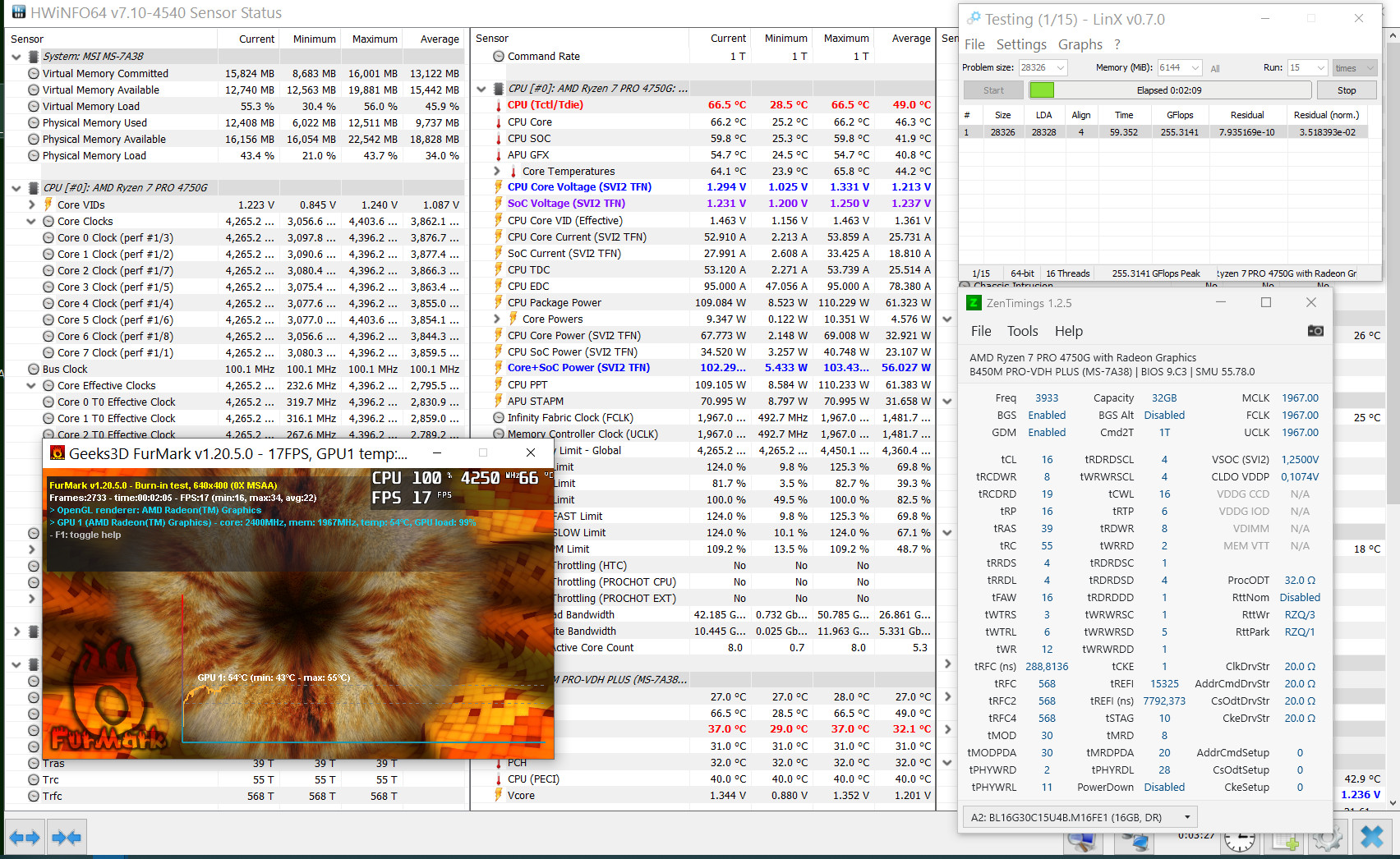Click the network computers icon in HWiNFO toolbar
The height and width of the screenshot is (859, 1400).
click(x=1135, y=841)
